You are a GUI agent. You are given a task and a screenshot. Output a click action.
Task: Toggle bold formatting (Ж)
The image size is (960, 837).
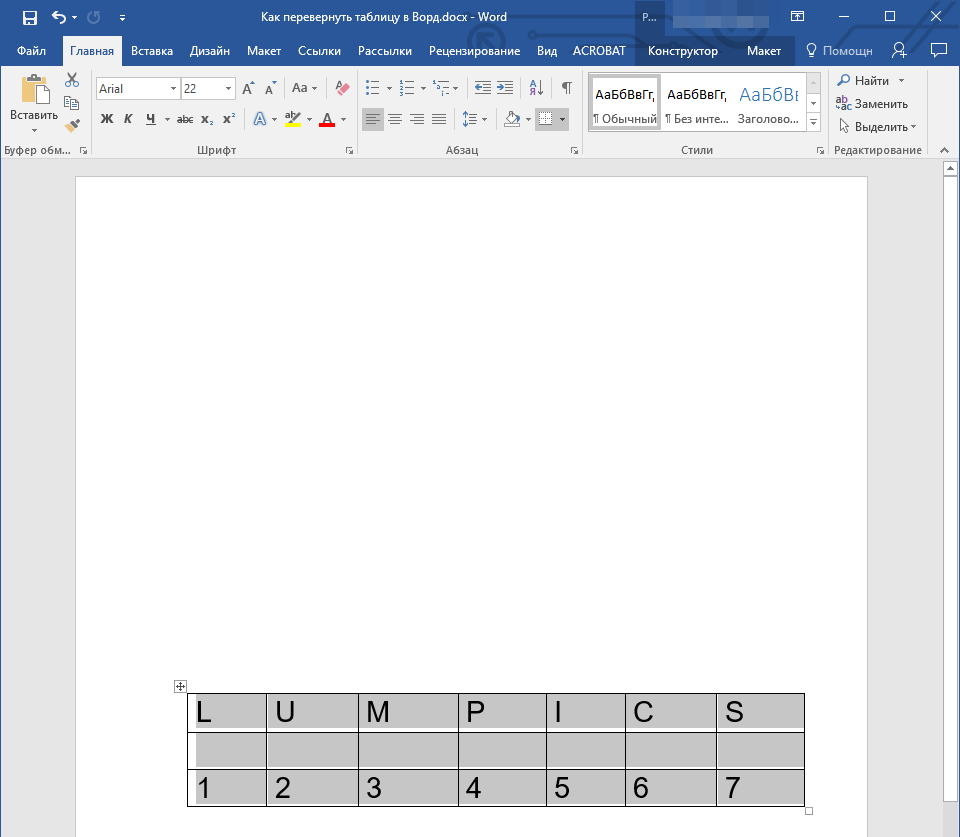pyautogui.click(x=107, y=119)
